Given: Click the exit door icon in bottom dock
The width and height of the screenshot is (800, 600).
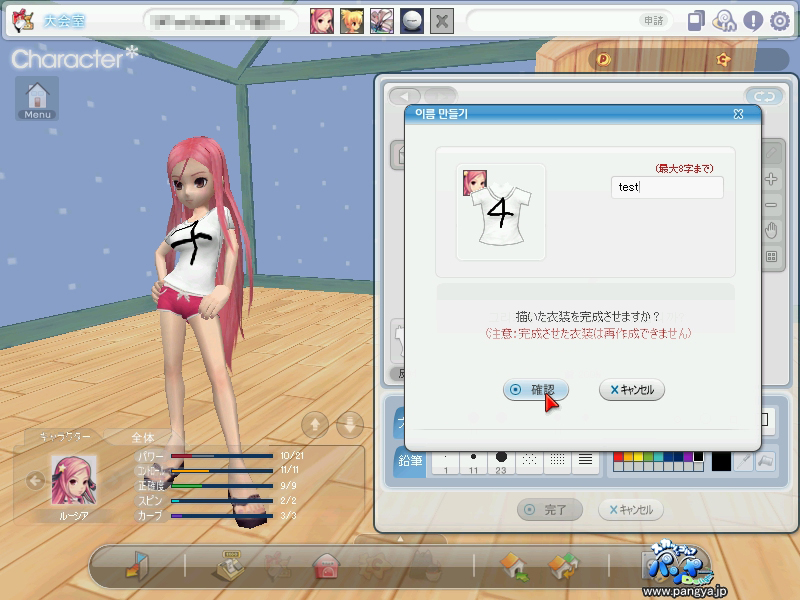Looking at the screenshot, I should click(x=137, y=566).
